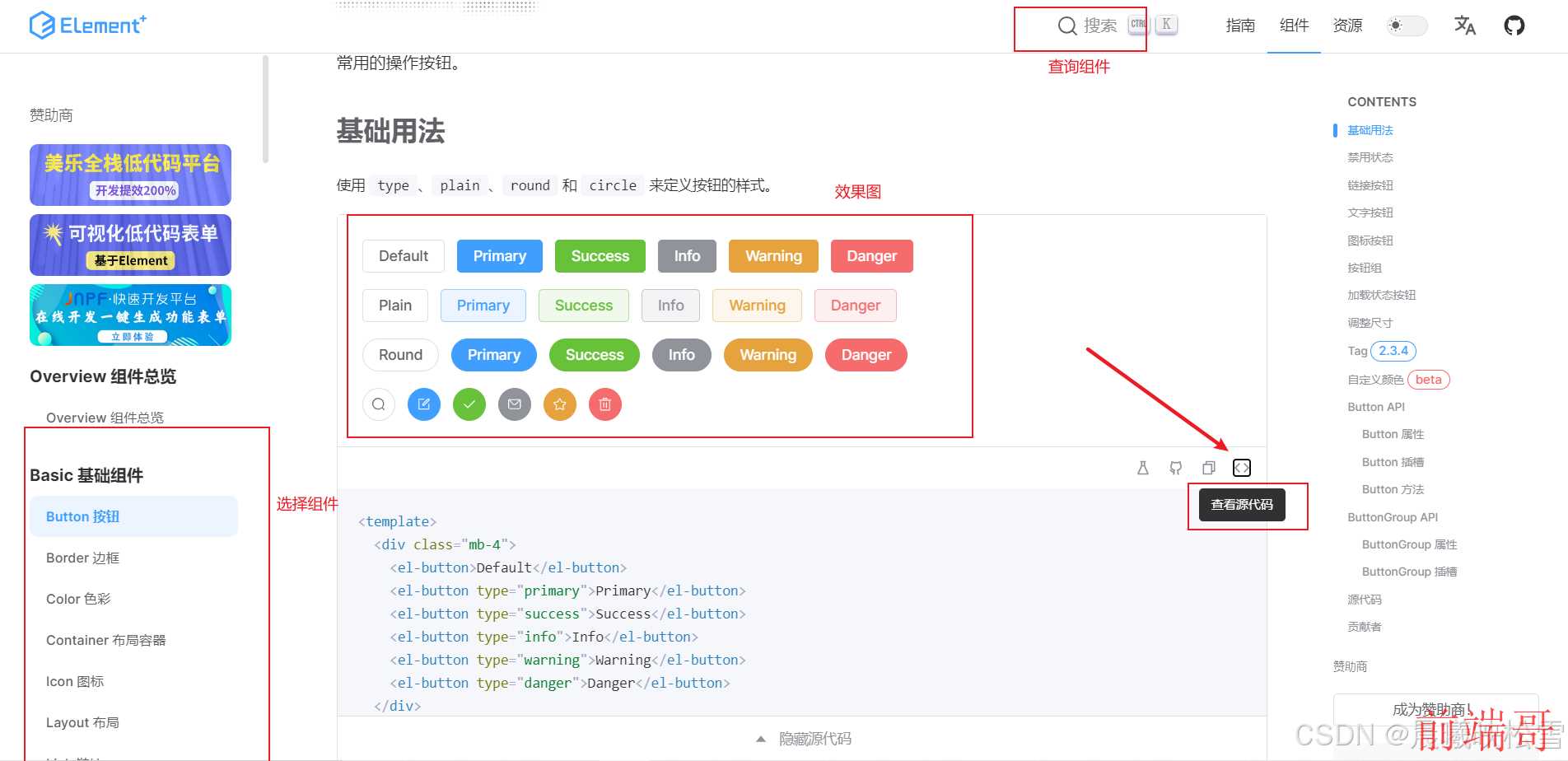Click the Round button

coord(401,355)
